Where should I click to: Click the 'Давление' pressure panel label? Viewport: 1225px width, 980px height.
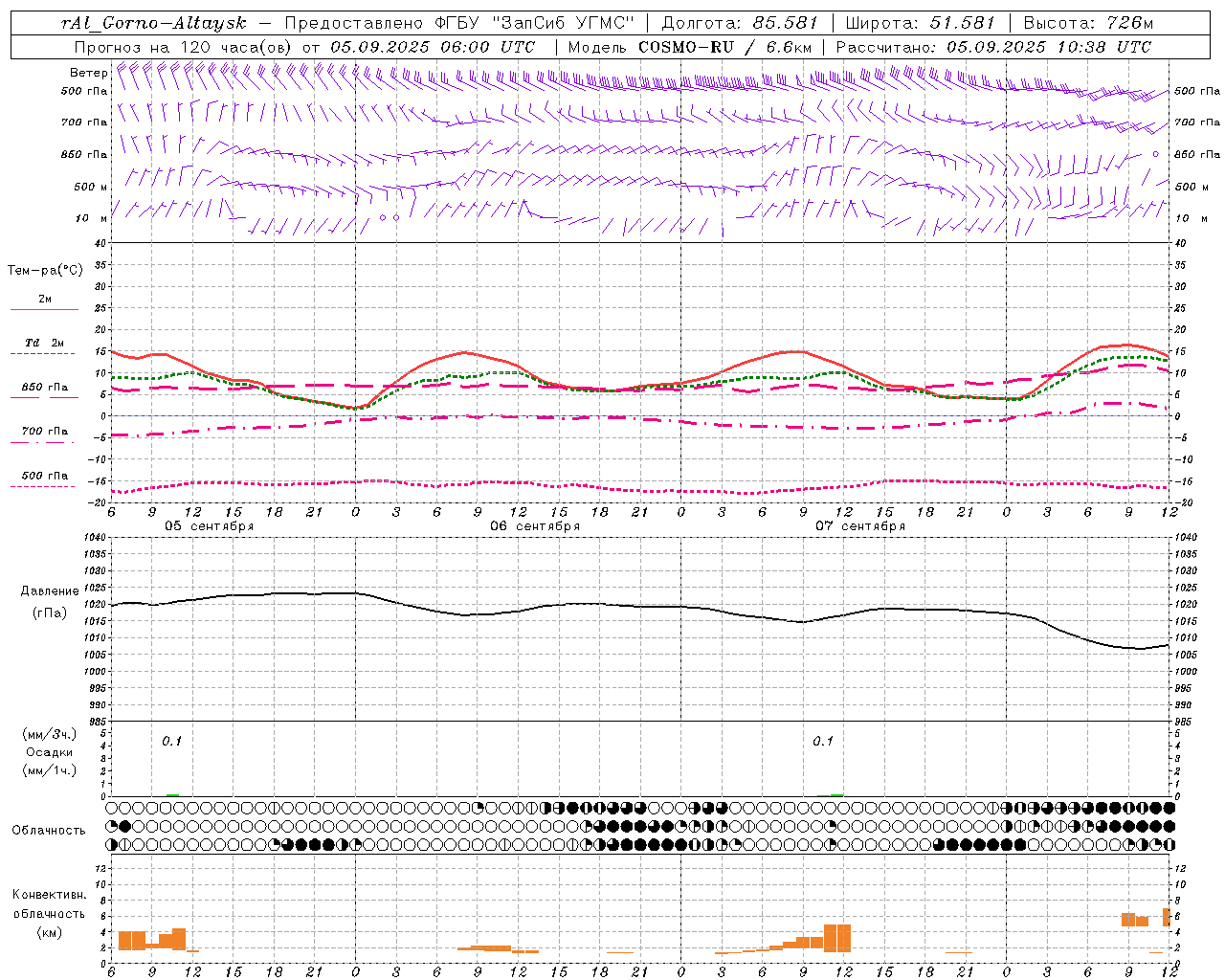pos(50,591)
